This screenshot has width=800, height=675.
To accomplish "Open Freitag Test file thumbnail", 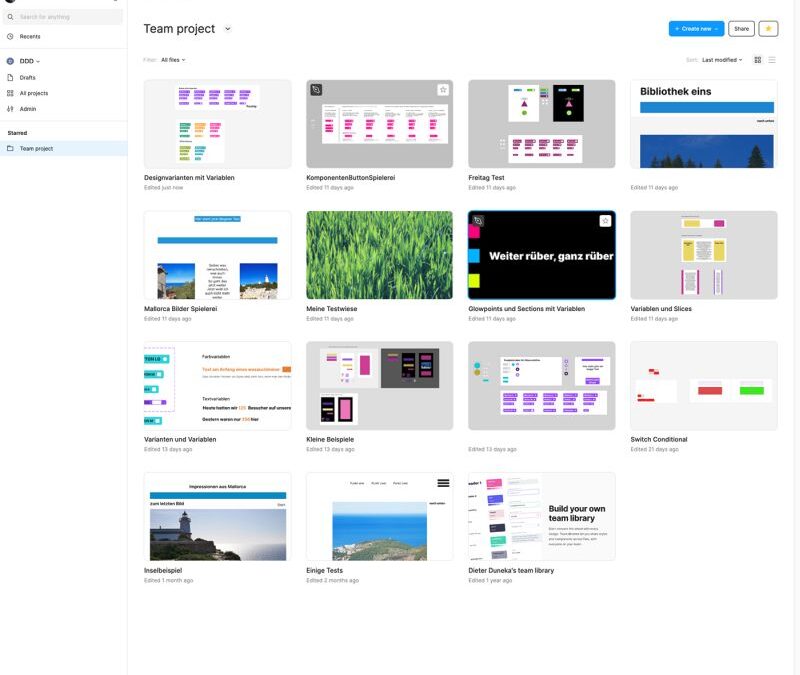I will pos(542,124).
